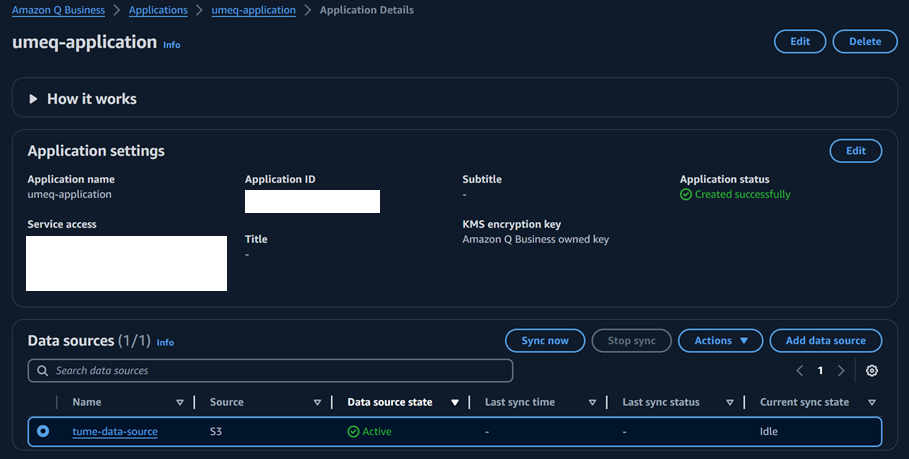Open Info link next to umeq-application title
Screen dimensions: 909x459
point(172,45)
